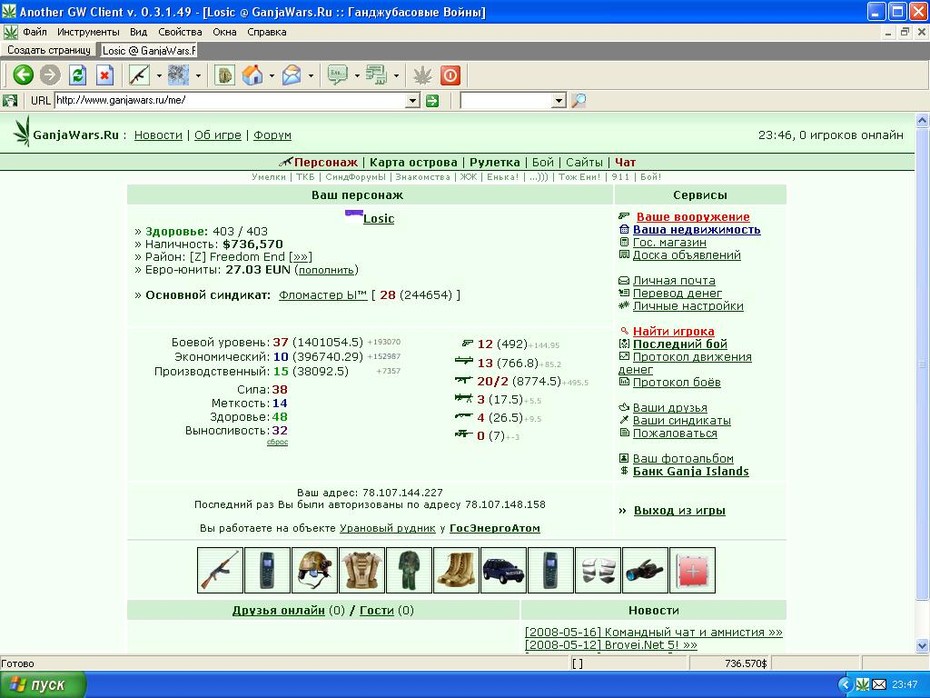The image size is (930, 698).
Task: Click the camouflage suit equipment slot
Action: (x=409, y=570)
